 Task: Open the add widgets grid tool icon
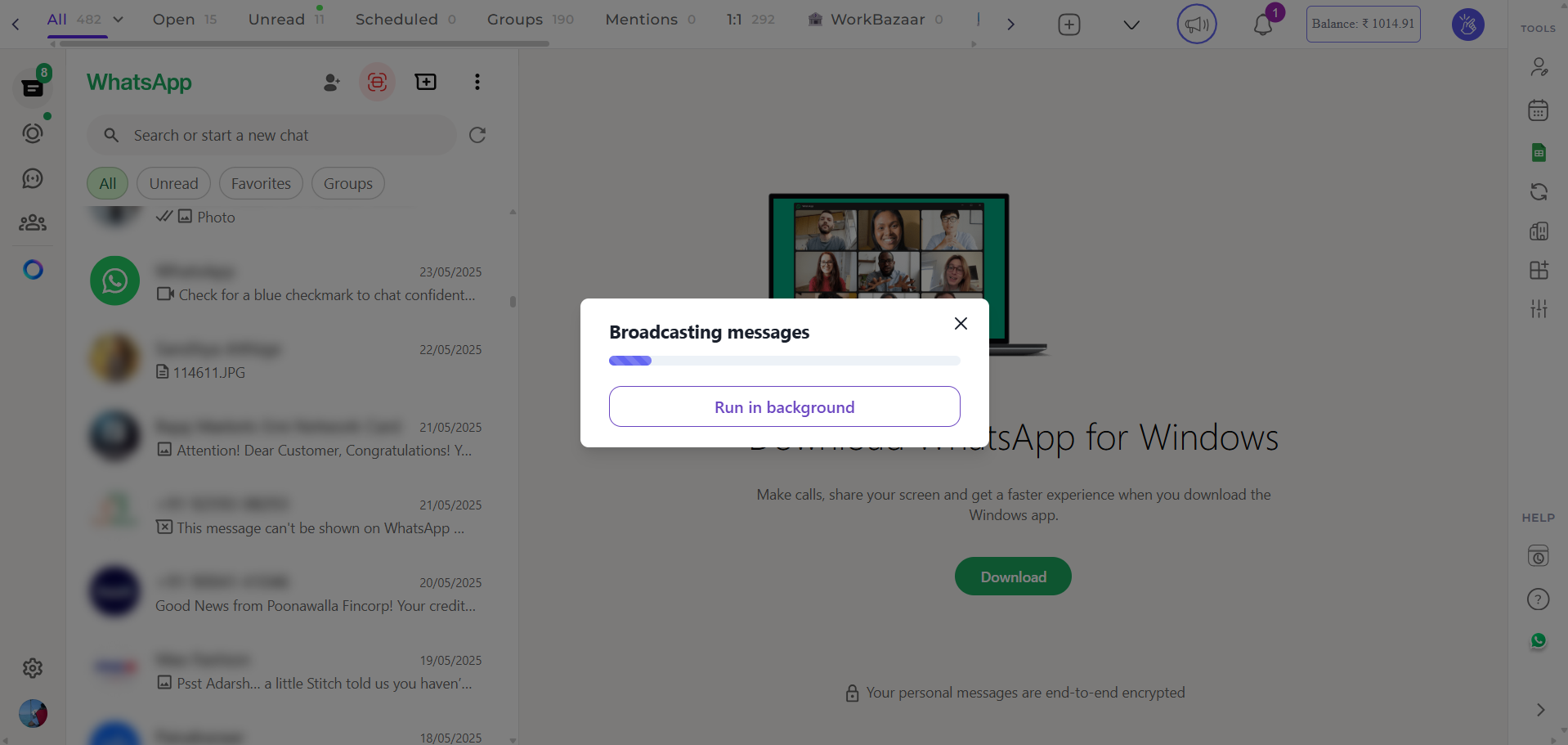[1539, 270]
